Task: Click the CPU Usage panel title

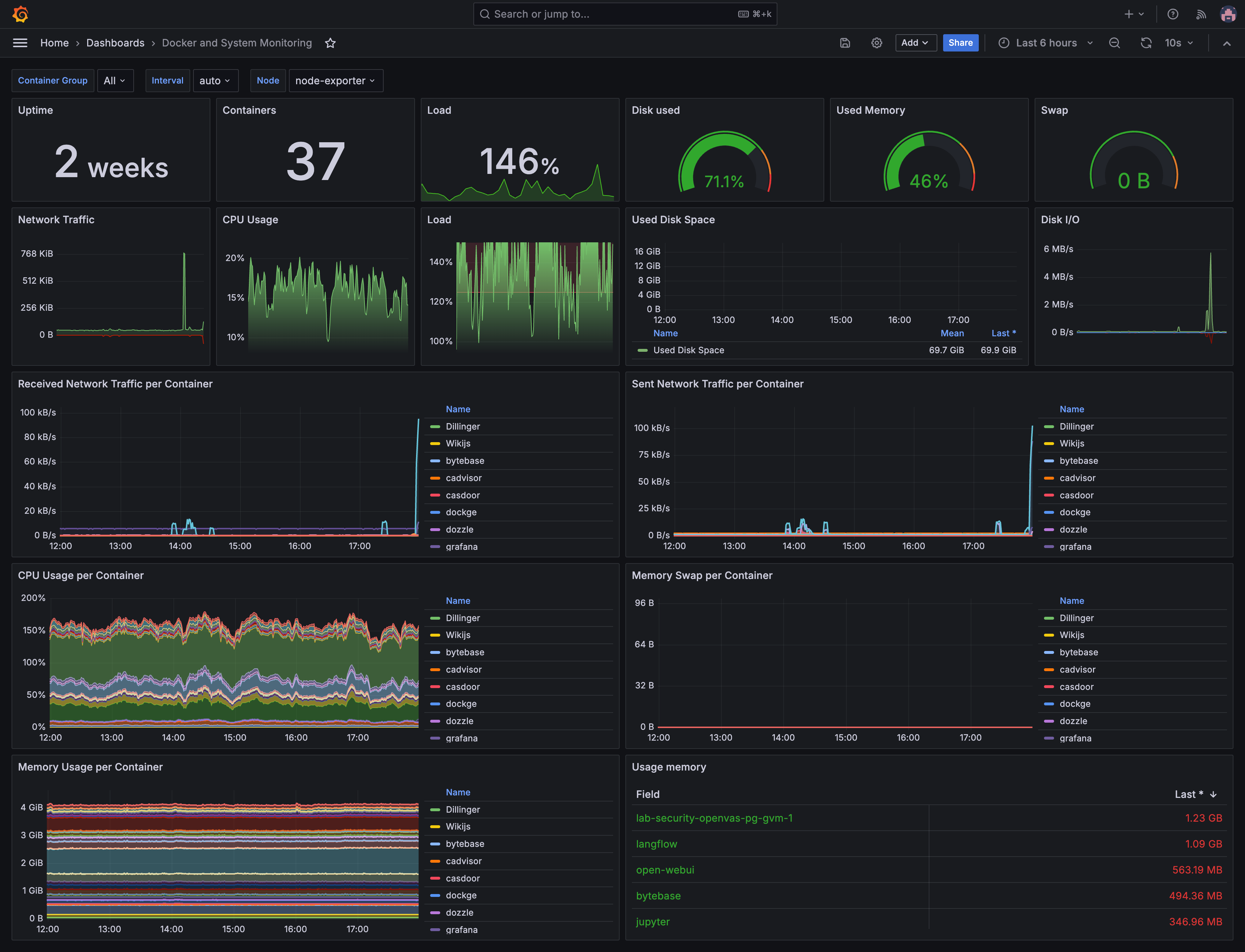Action: tap(250, 219)
